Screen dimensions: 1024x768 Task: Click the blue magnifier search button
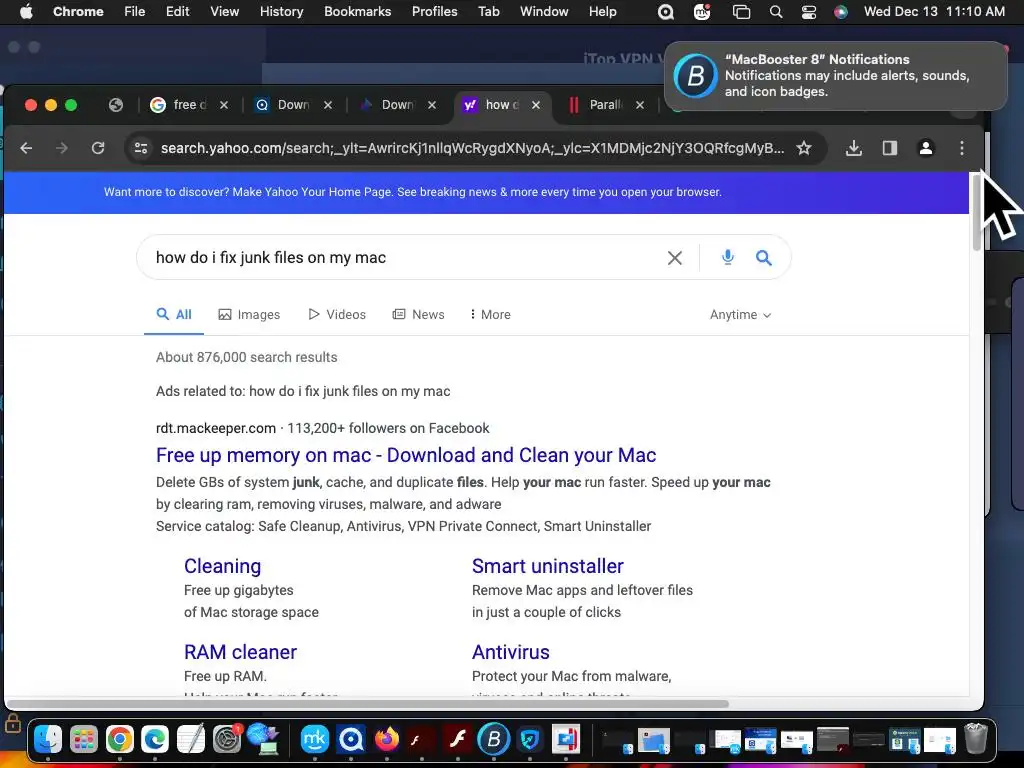point(763,257)
